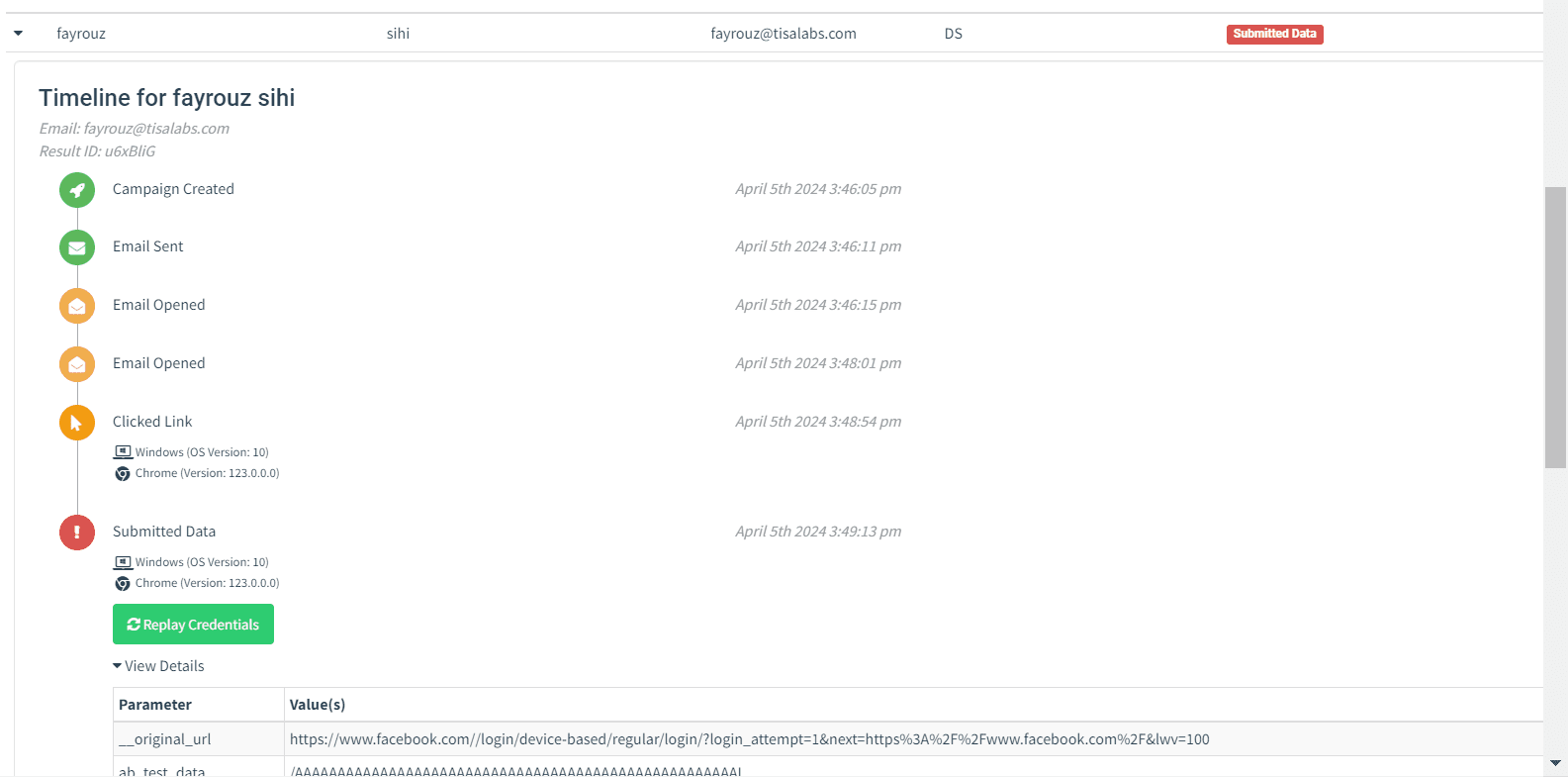Collapse the View Details section
The image size is (1568, 777).
pos(158,666)
